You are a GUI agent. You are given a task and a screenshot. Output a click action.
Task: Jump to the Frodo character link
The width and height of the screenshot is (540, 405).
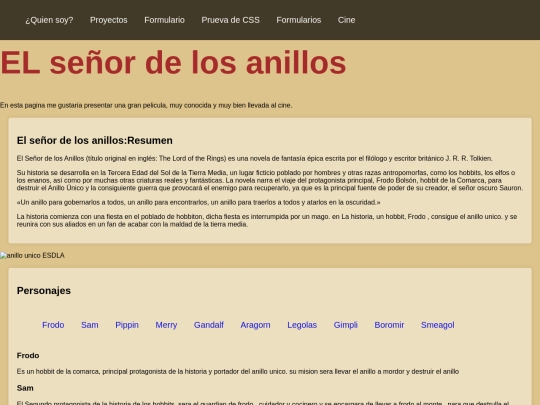click(53, 325)
